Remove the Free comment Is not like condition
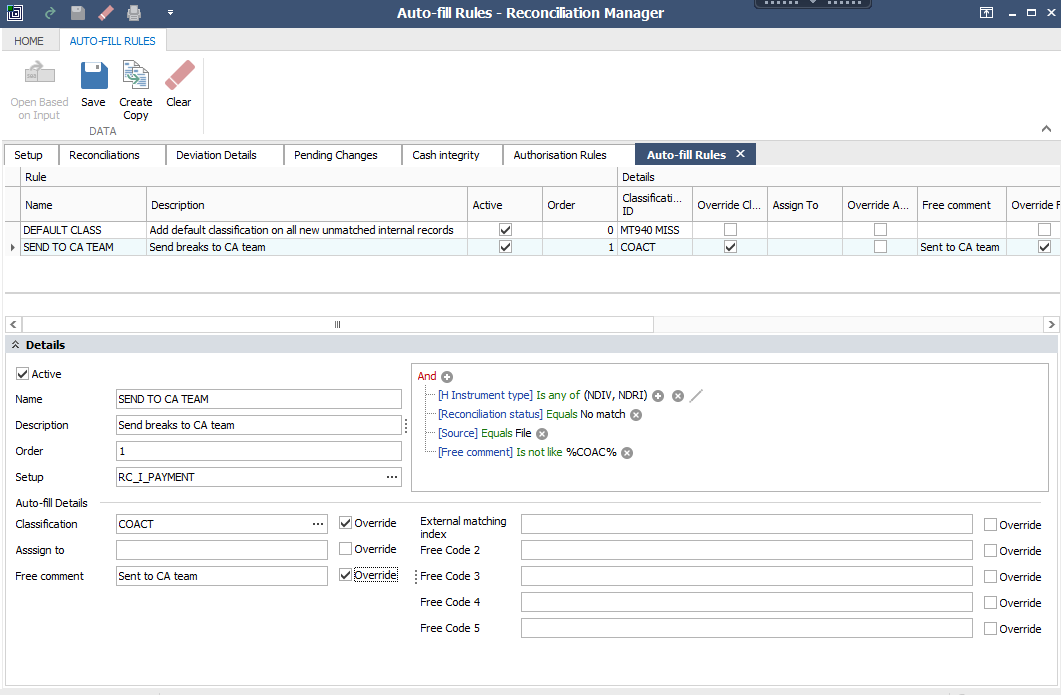Screen dimensions: 1061x695 627,453
